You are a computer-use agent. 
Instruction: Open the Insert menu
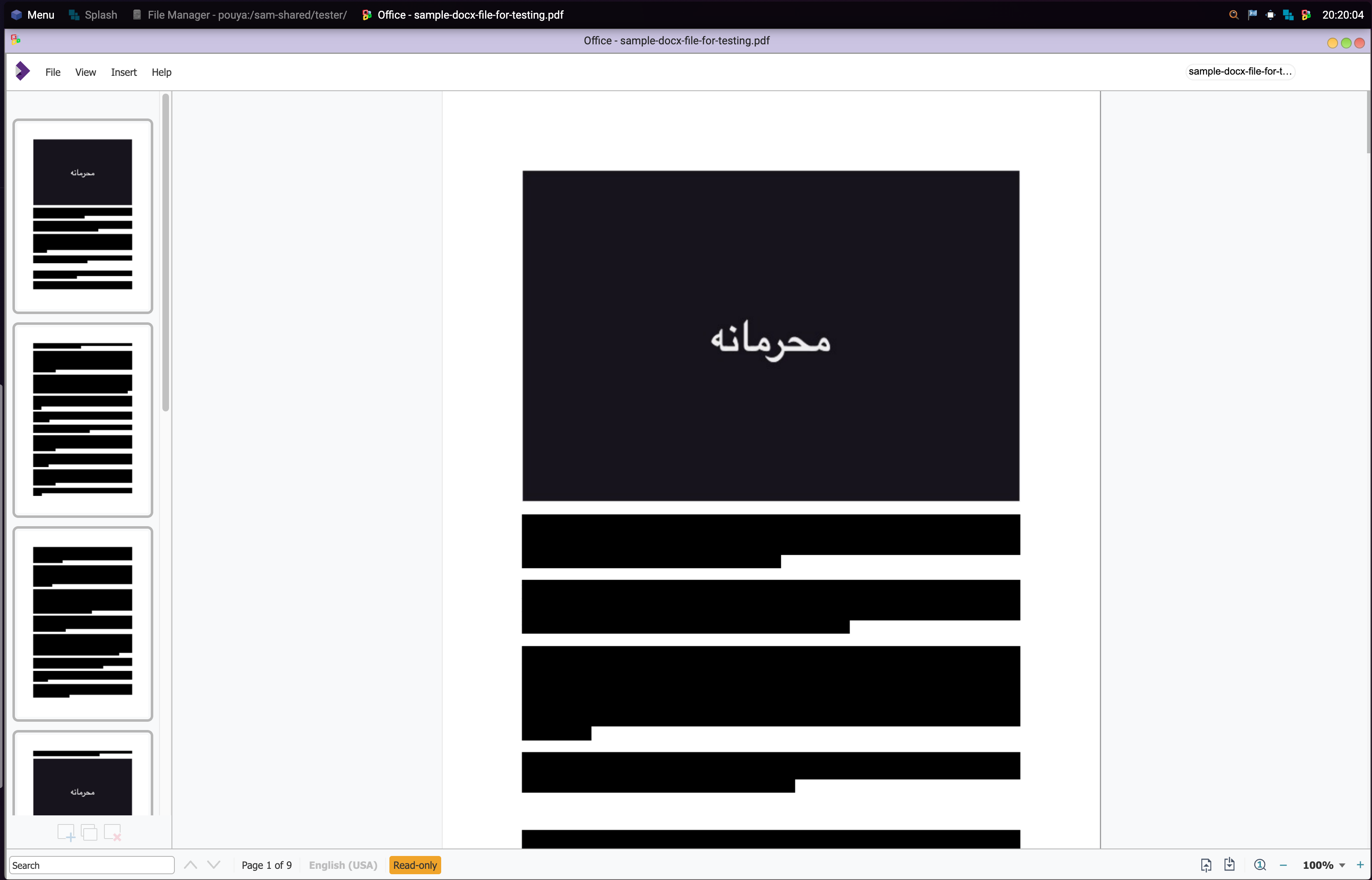click(123, 72)
